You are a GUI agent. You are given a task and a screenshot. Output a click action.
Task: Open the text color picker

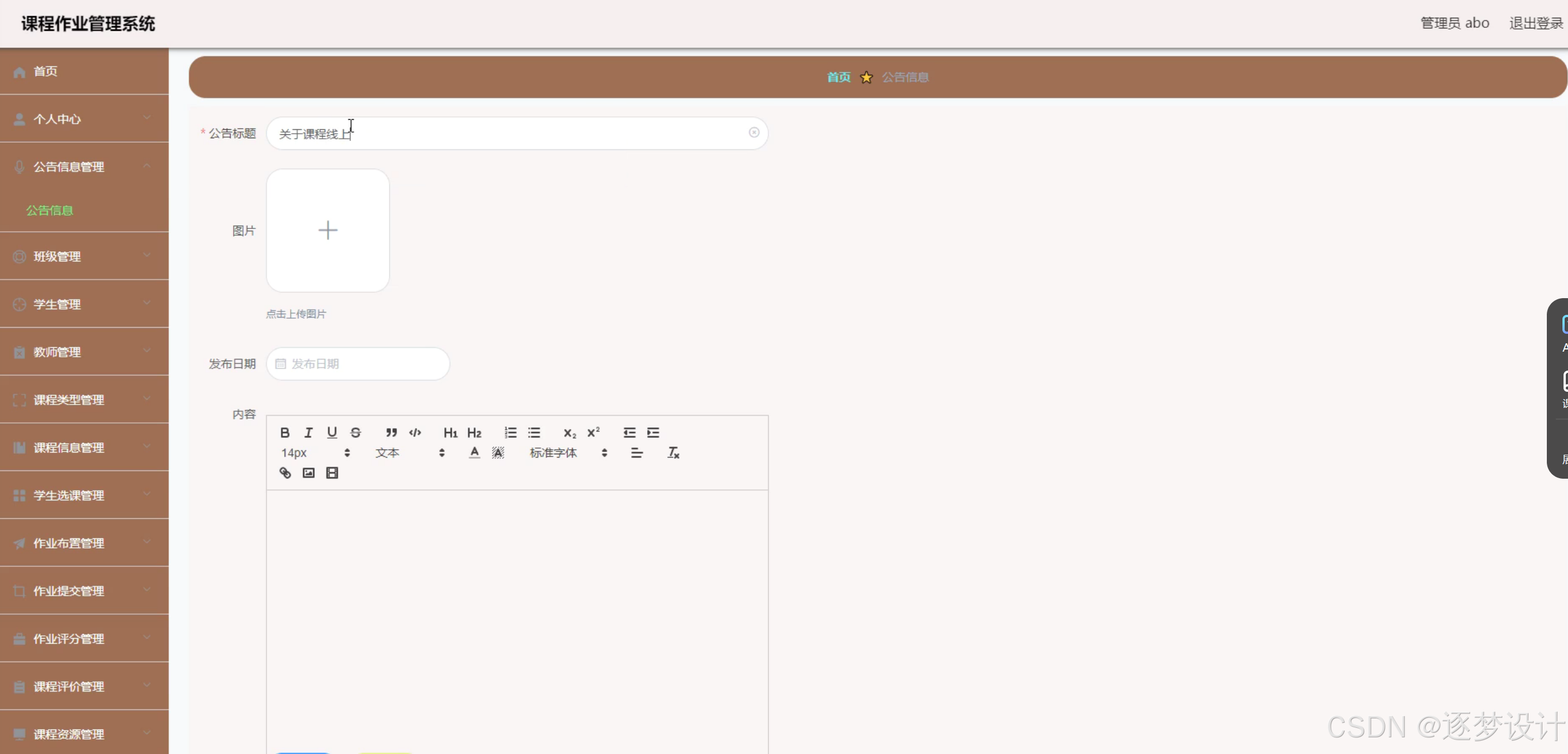click(x=474, y=453)
